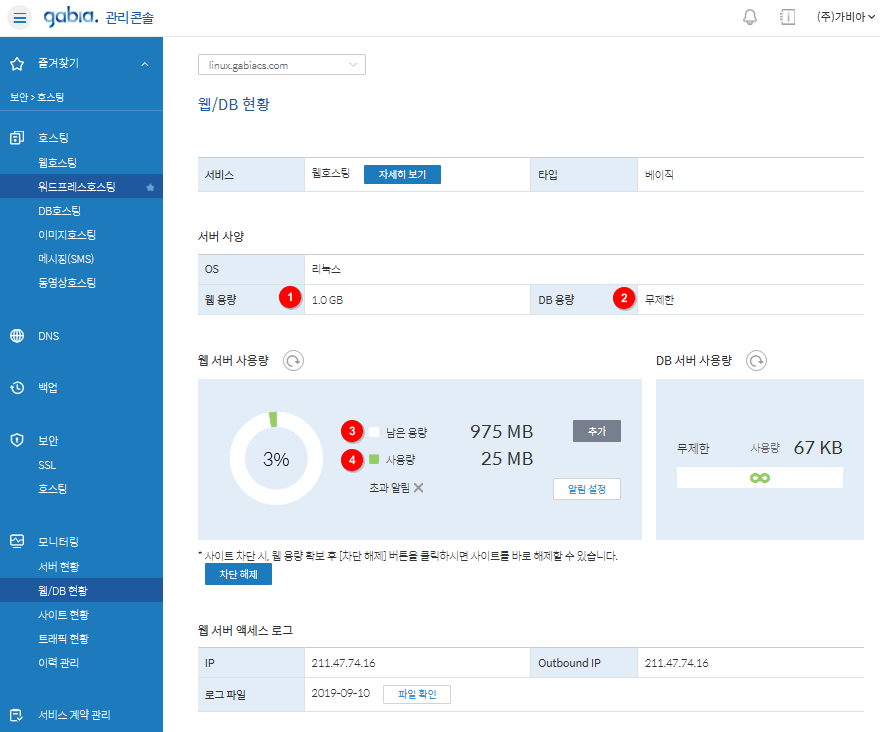The height and width of the screenshot is (732, 880).
Task: Click the X next to 초과 알림
Action: 418,488
